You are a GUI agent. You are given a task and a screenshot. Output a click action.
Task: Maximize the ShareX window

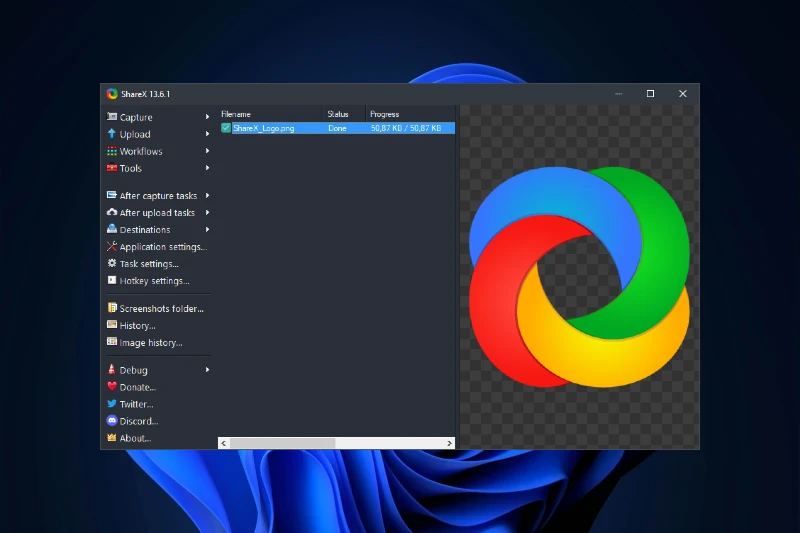(650, 93)
